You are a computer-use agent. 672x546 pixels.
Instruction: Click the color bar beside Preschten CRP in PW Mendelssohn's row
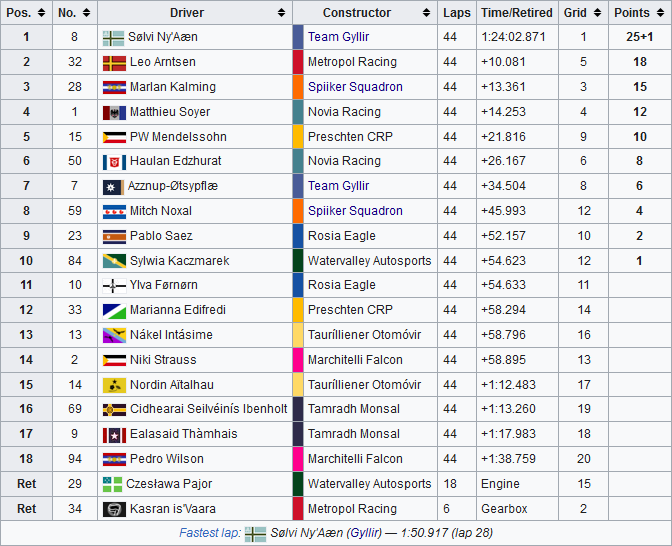298,137
